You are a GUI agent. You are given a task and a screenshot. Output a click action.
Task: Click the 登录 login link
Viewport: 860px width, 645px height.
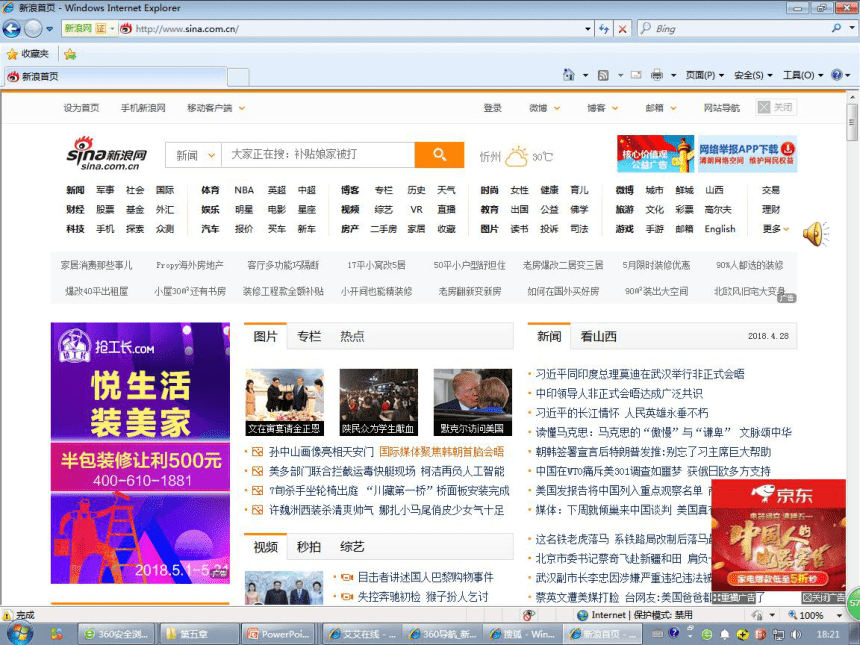click(493, 108)
